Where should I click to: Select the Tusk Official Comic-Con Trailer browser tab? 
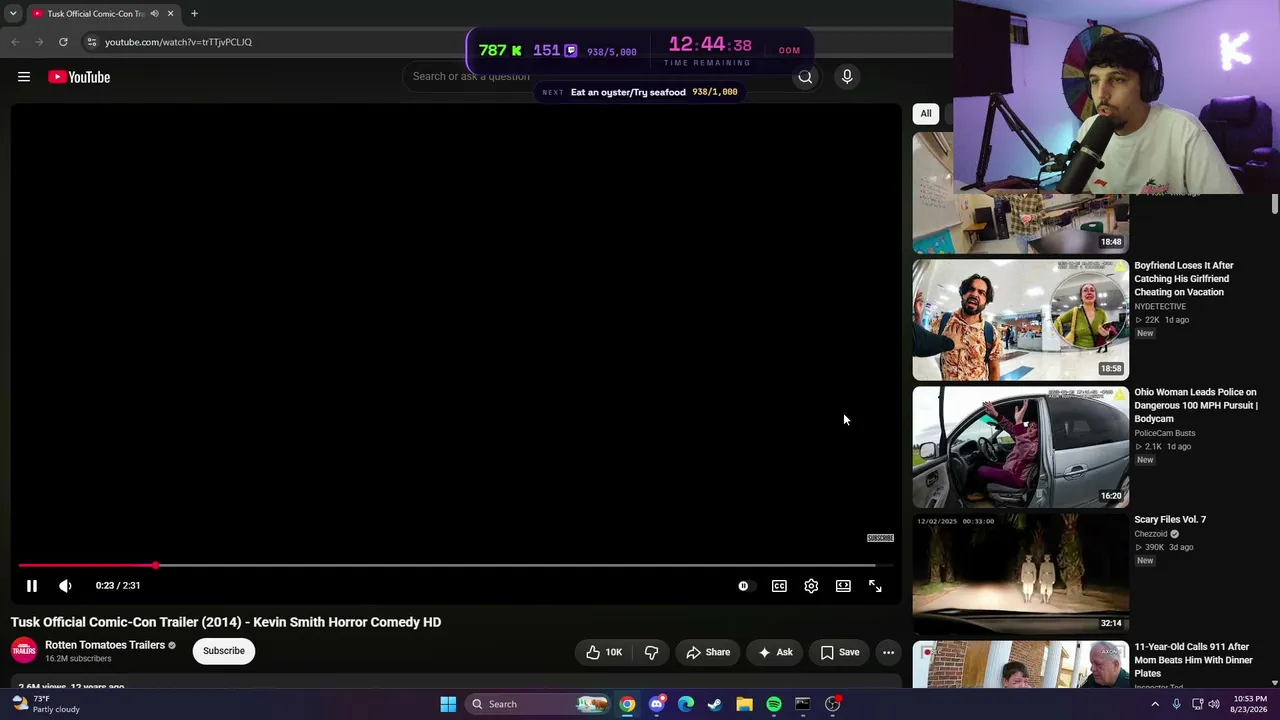(103, 14)
